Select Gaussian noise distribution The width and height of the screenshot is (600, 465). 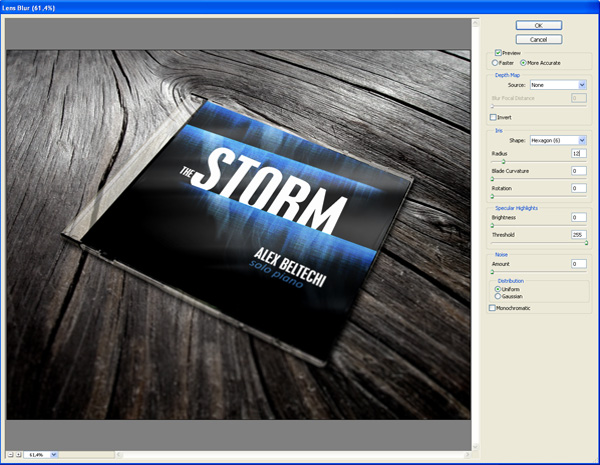click(498, 296)
